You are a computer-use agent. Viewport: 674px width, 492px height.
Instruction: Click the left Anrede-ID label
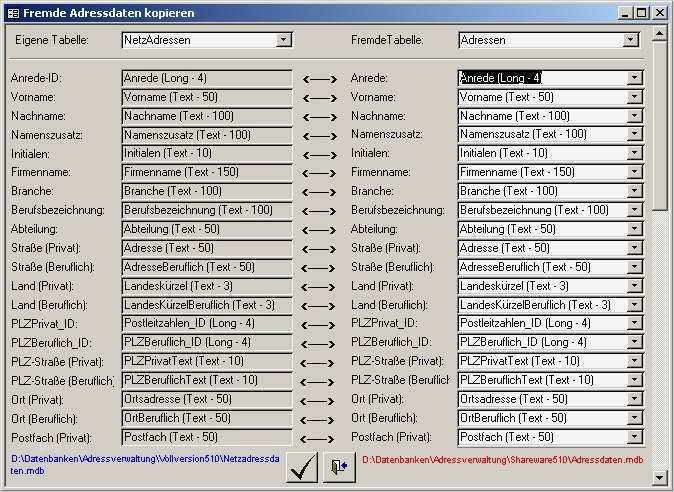click(36, 78)
